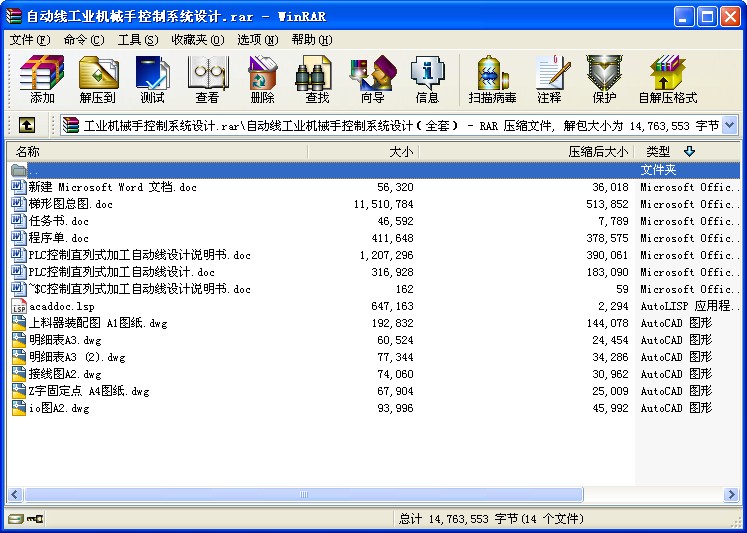Click the 类型 column sort arrow

689,151
